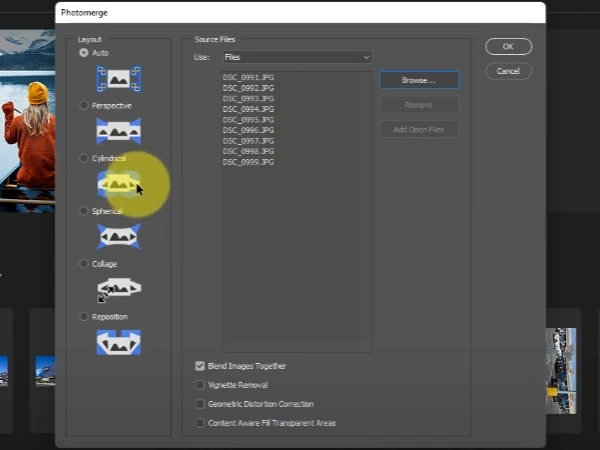This screenshot has height=450, width=600.
Task: Click the Spherical layout preview icon
Action: [x=119, y=237]
